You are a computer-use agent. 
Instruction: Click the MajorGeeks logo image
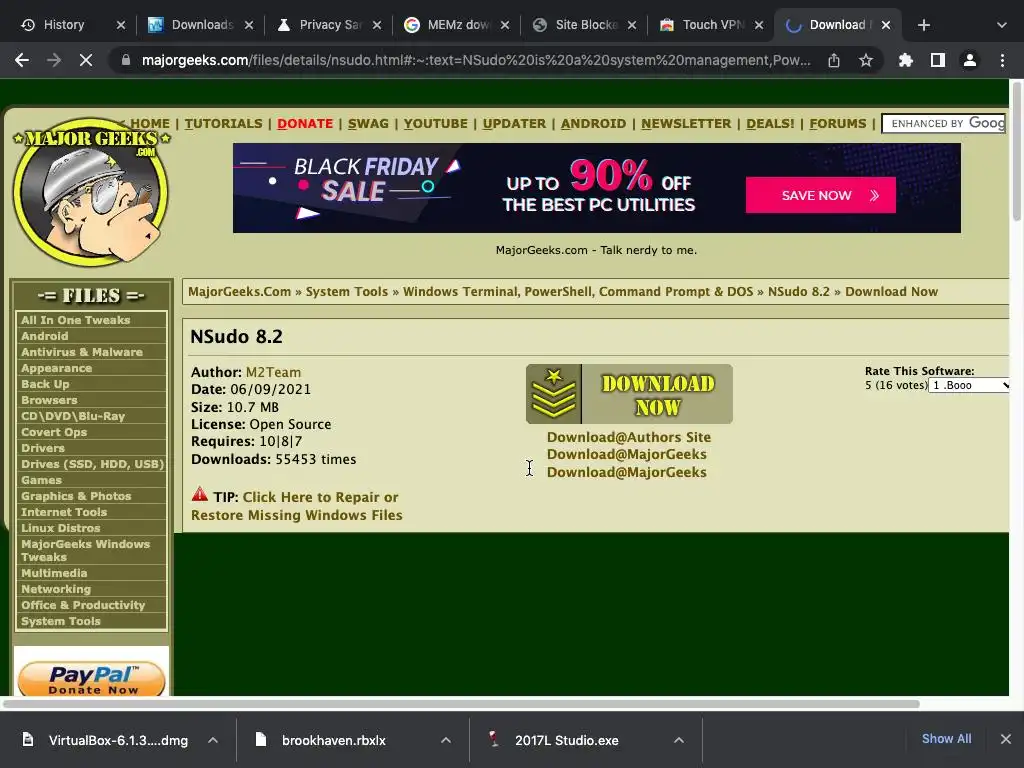91,192
